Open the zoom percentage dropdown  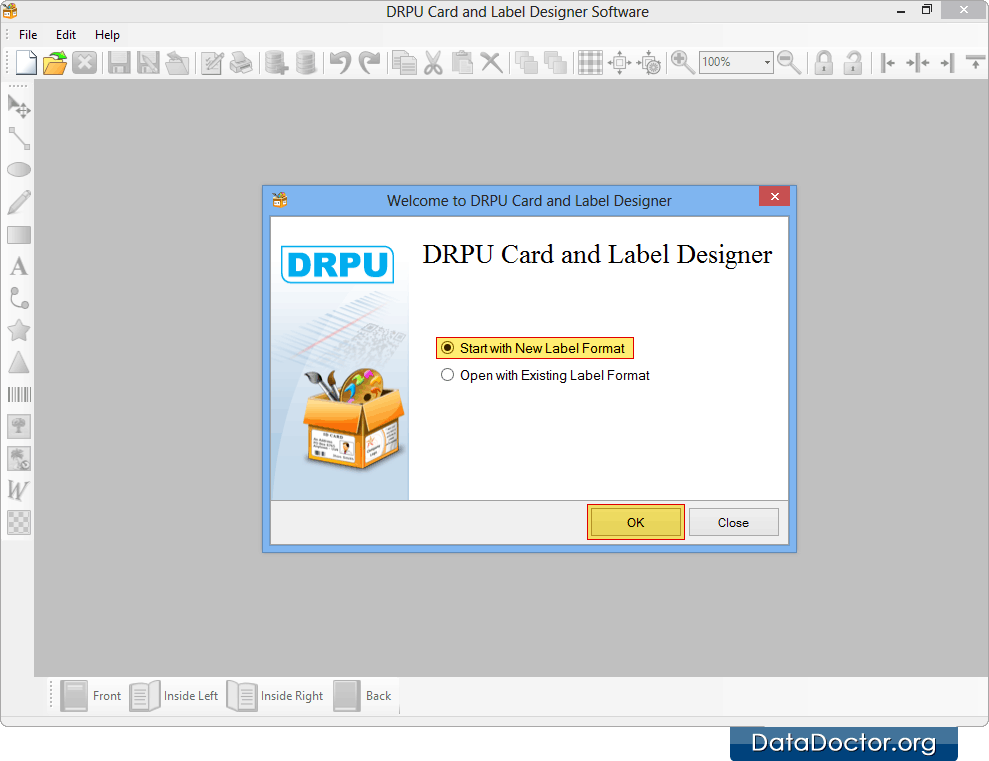click(767, 62)
